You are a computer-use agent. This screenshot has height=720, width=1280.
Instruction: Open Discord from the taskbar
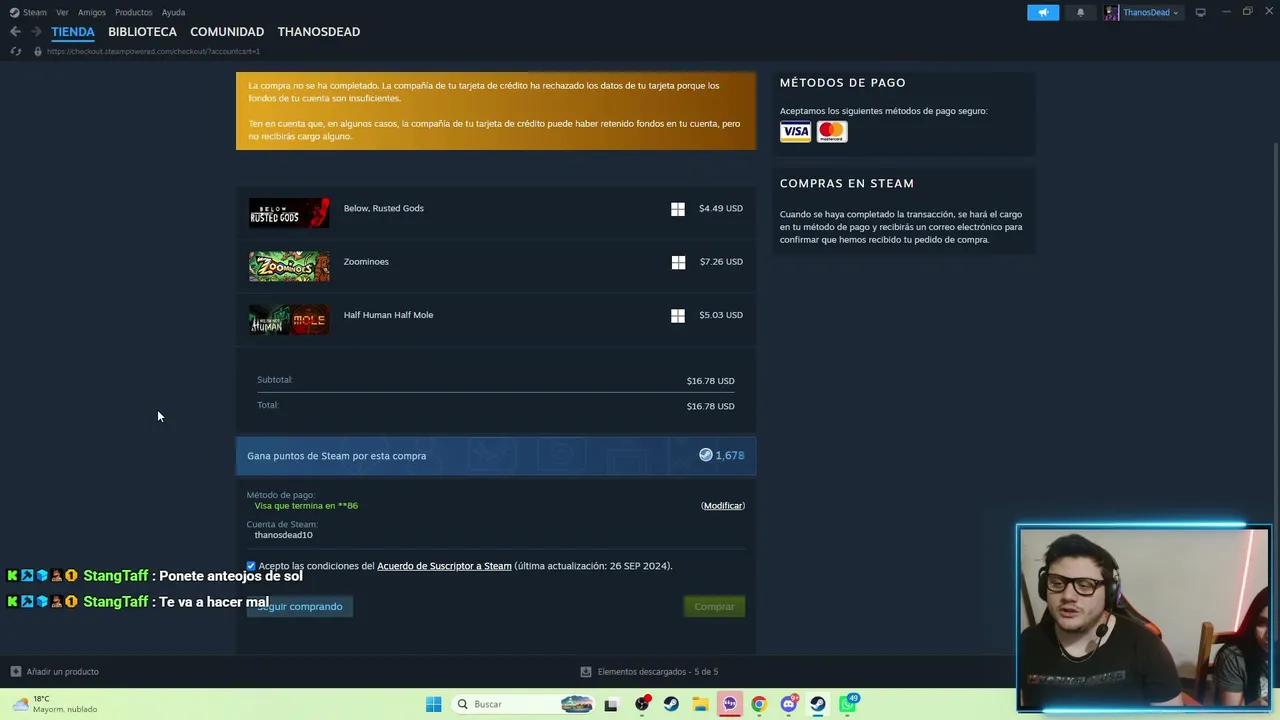(789, 704)
